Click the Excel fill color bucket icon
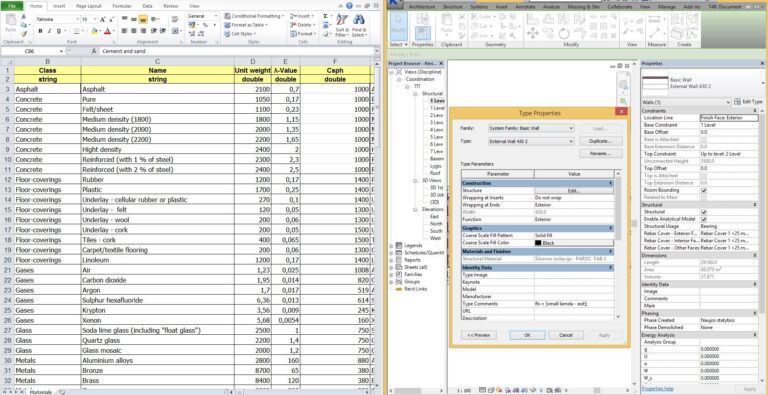This screenshot has width=768, height=395. point(94,31)
